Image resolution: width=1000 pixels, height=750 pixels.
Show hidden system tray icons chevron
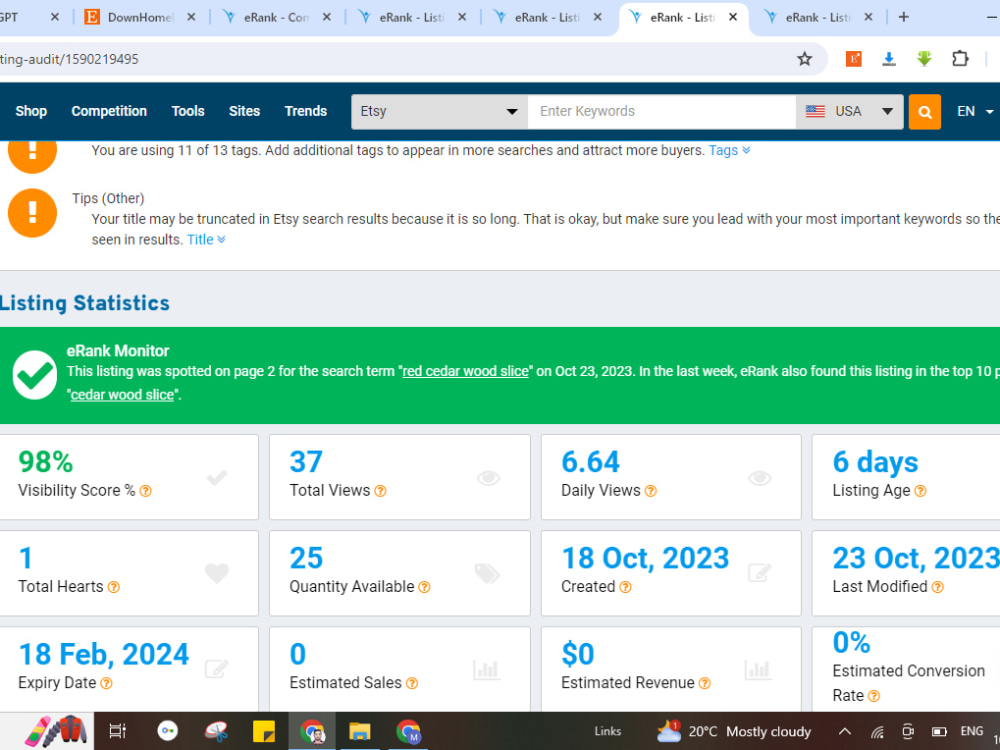coord(844,732)
